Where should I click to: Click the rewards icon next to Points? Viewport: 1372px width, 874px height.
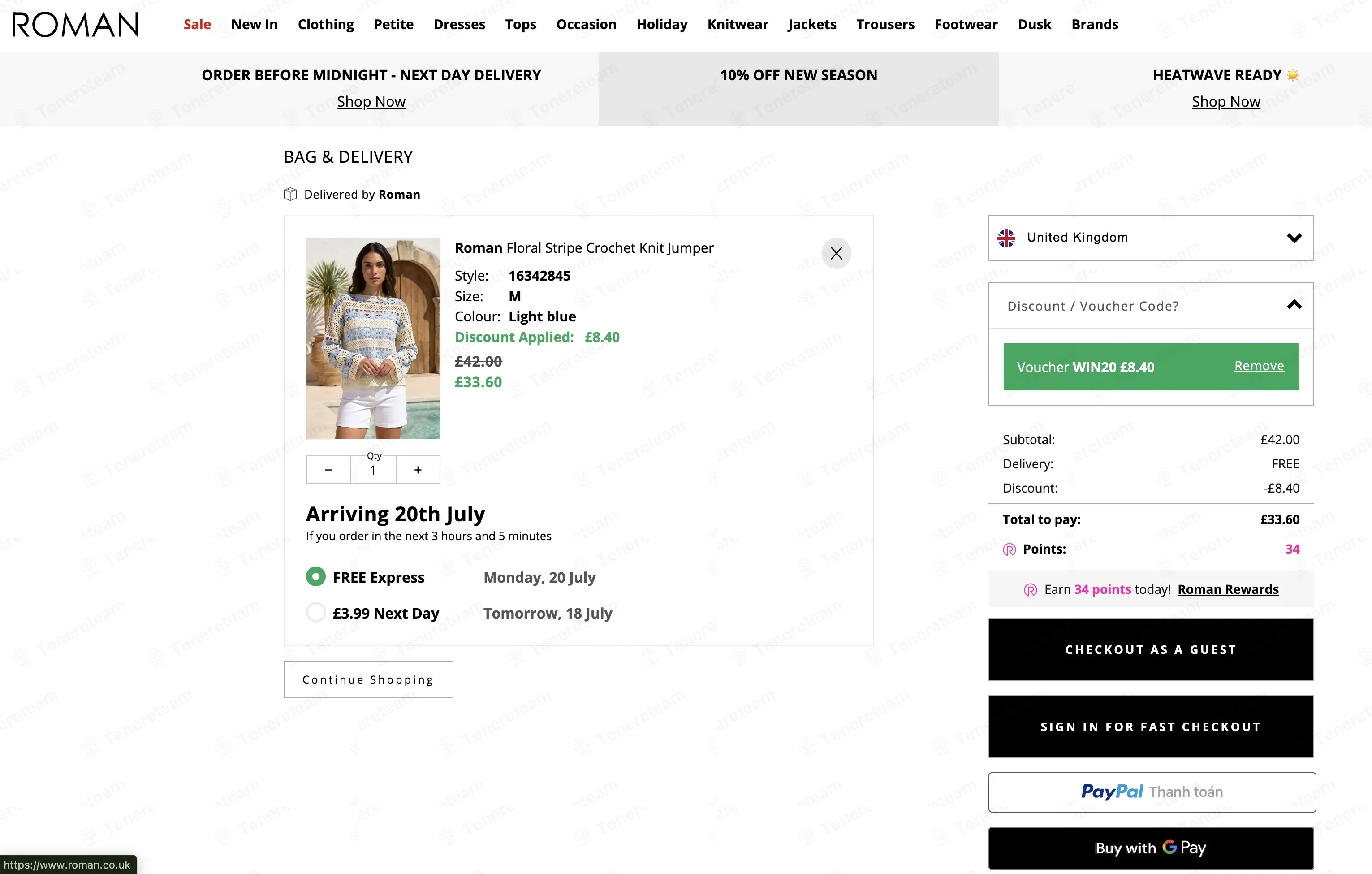click(1009, 549)
